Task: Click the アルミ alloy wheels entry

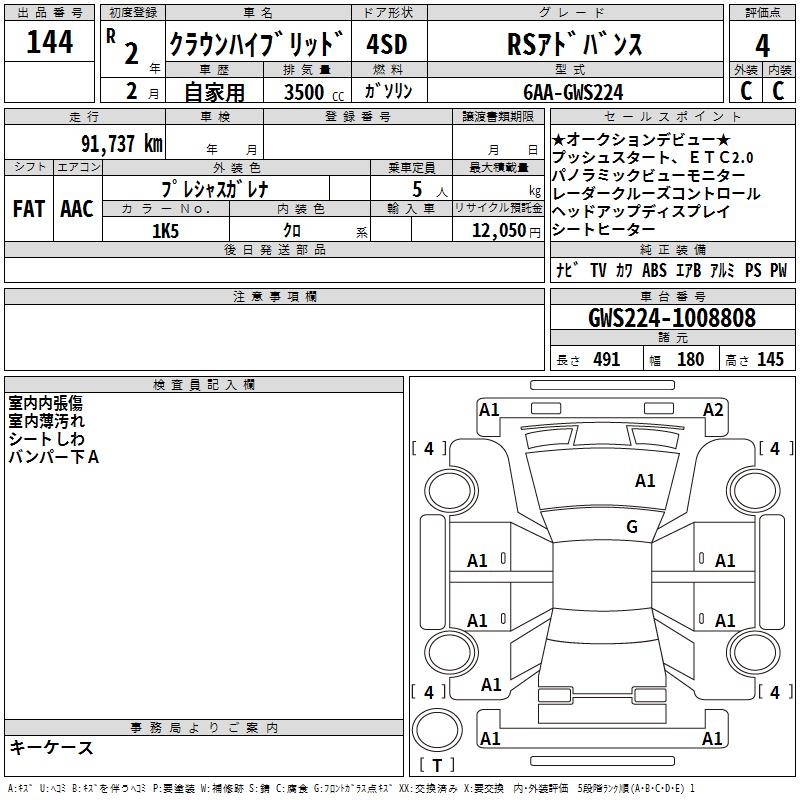Action: coord(722,270)
